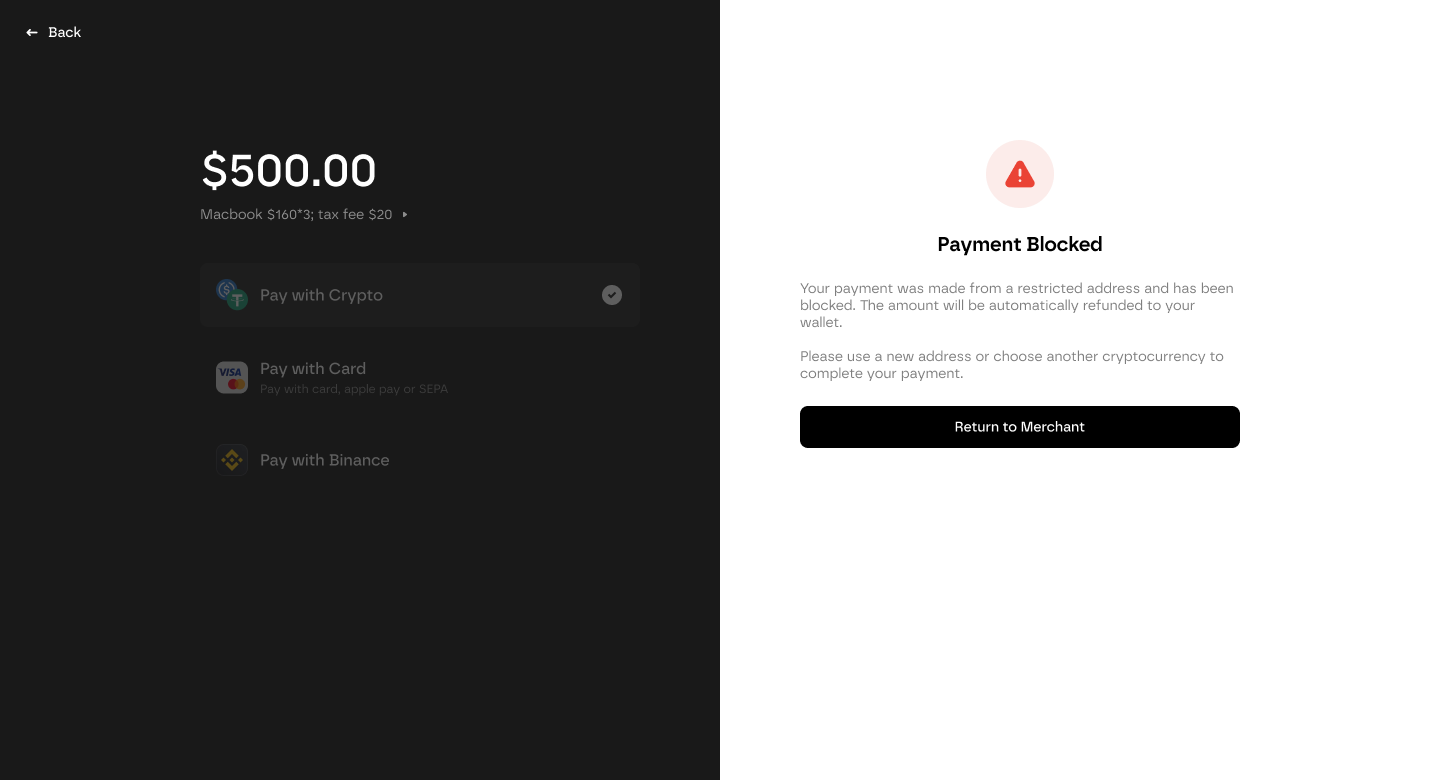This screenshot has width=1440, height=780.
Task: Click the Visa Mastercard card icon
Action: [232, 377]
